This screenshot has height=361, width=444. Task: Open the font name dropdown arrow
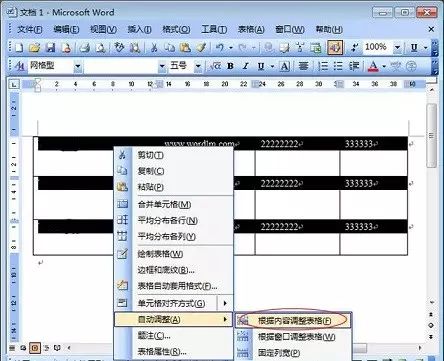(162, 66)
